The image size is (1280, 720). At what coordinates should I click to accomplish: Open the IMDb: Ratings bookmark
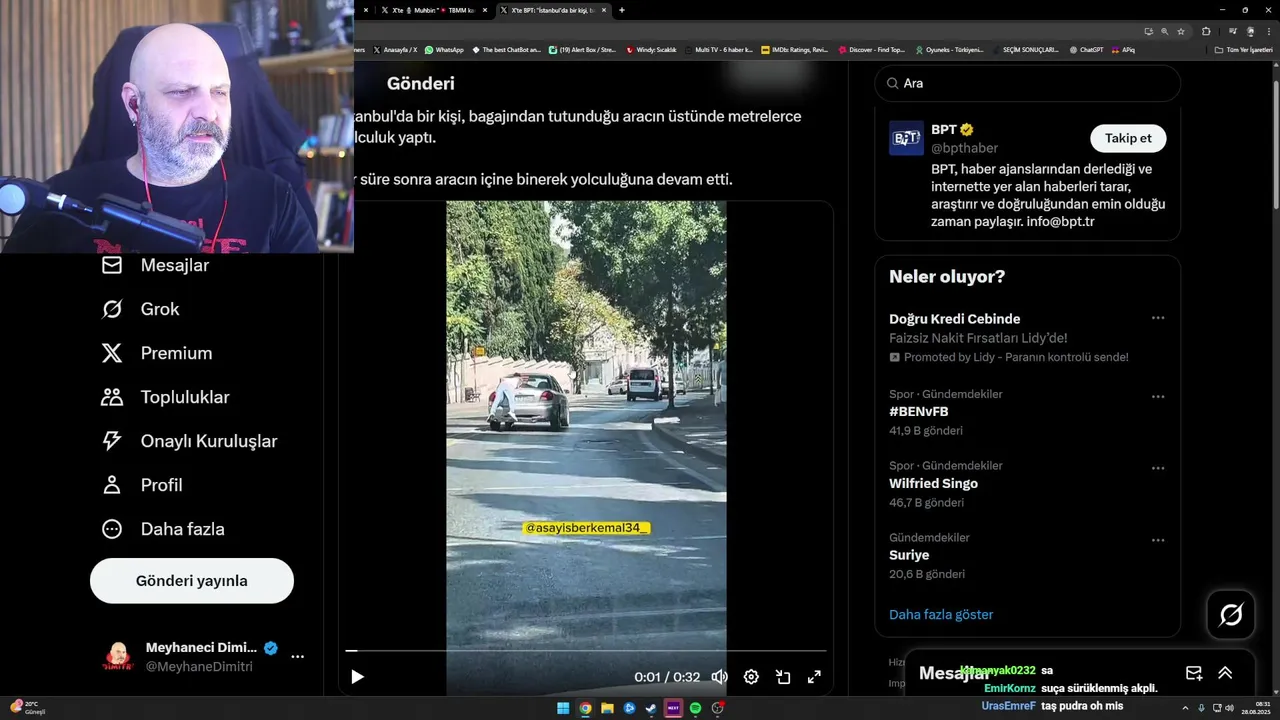coord(794,49)
